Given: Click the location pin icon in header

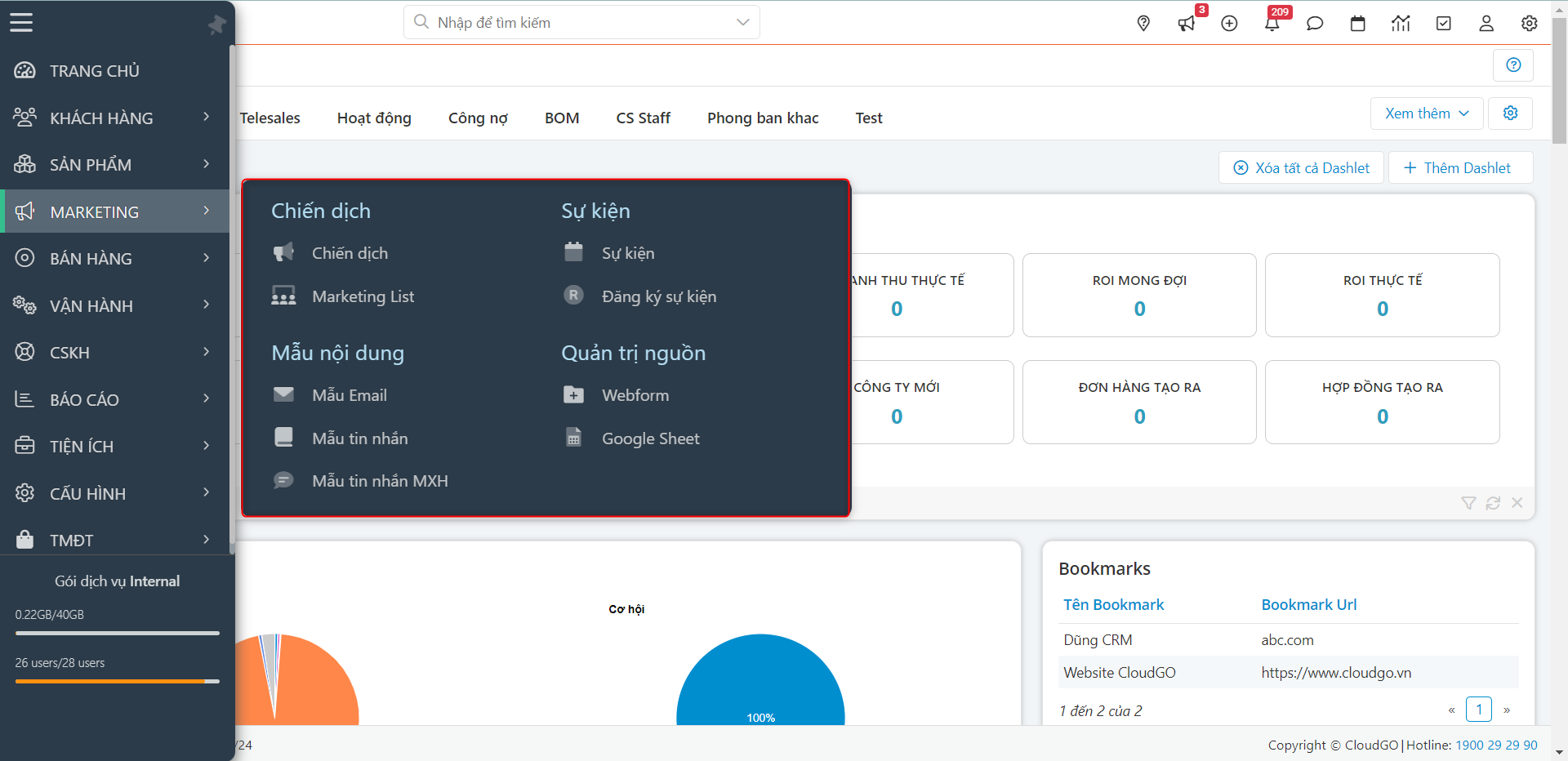Looking at the screenshot, I should coord(1143,24).
